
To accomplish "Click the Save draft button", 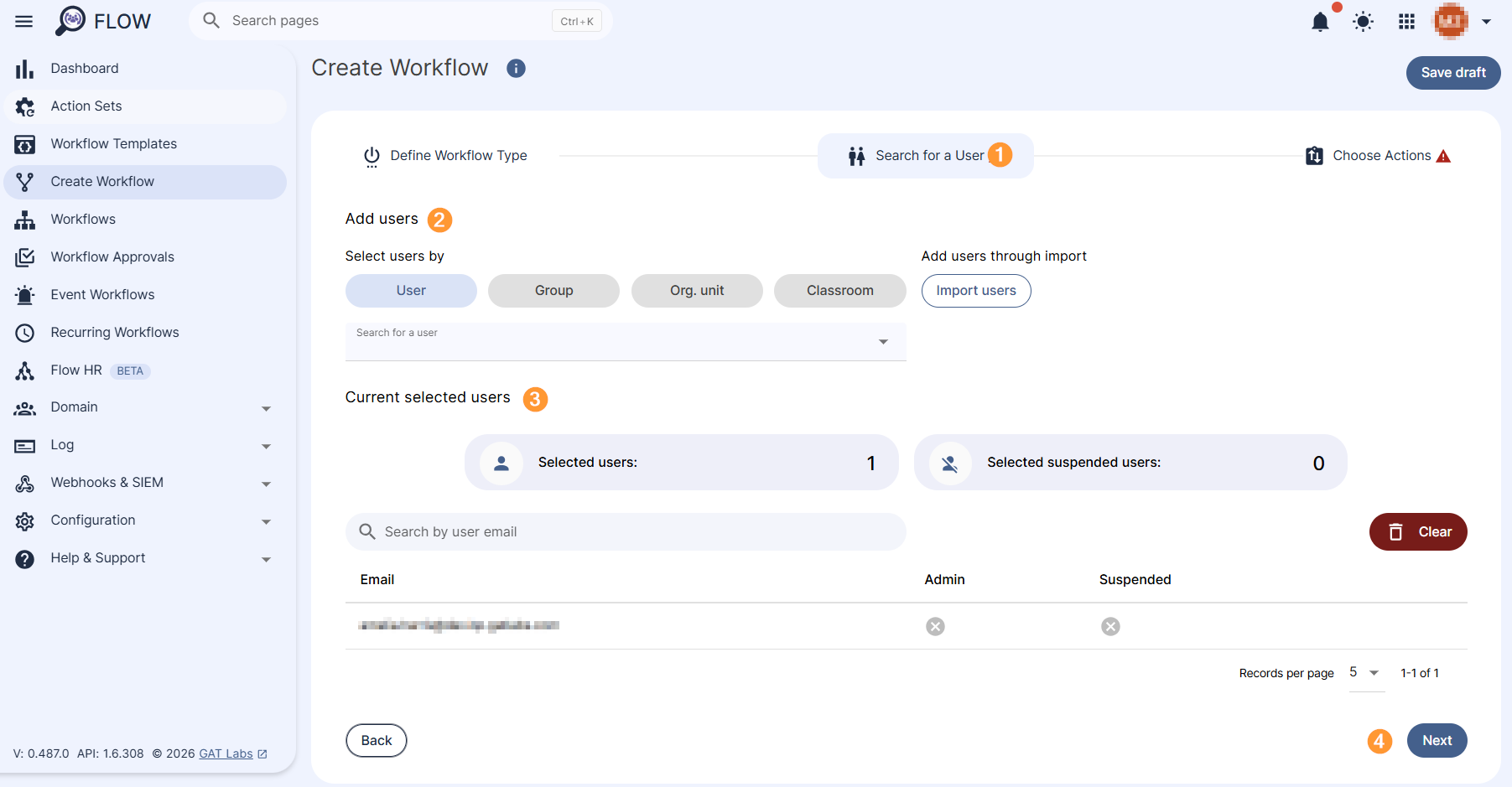I will pyautogui.click(x=1453, y=73).
